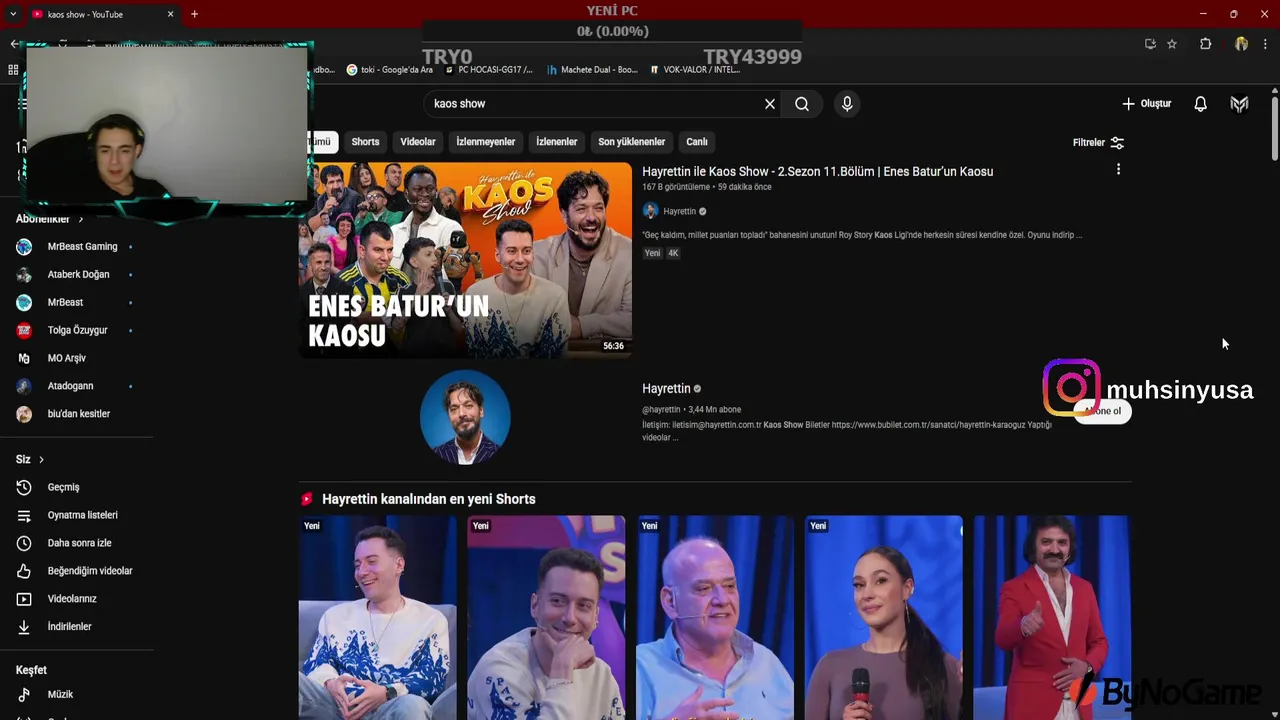This screenshot has width=1280, height=720.
Task: Open Chrome profile avatar
Action: pyautogui.click(x=1241, y=44)
